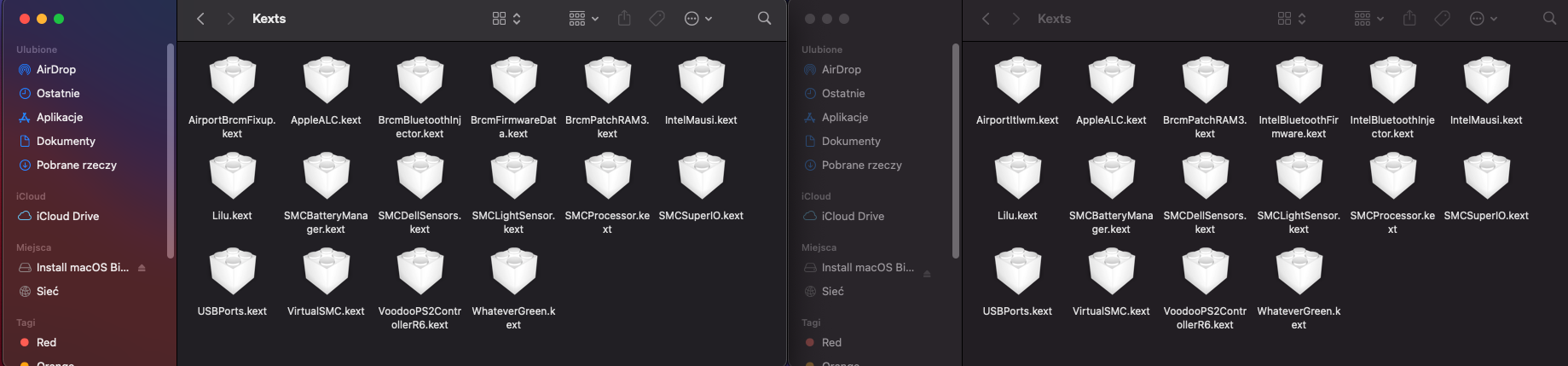Select AppleALC.kext in left window
This screenshot has width=1568, height=366.
pos(326,90)
